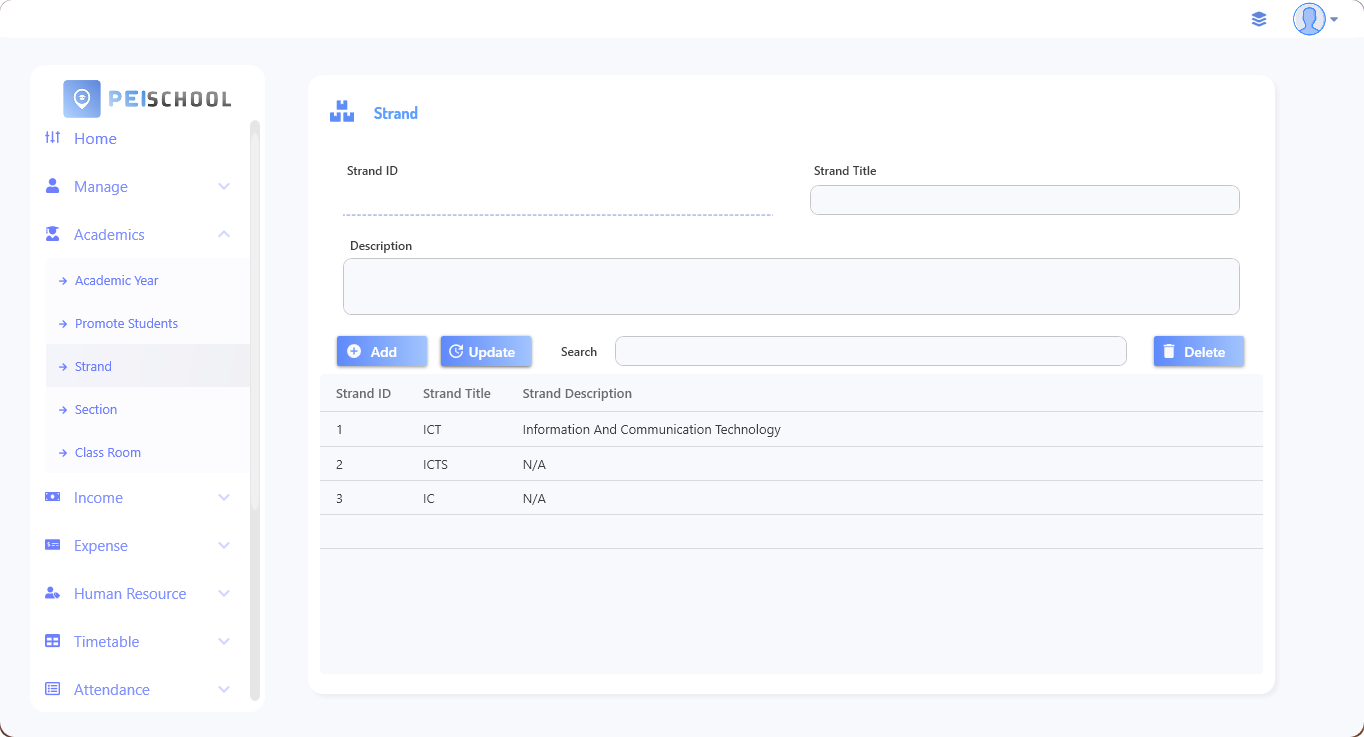Click inside the Search box

[870, 352]
